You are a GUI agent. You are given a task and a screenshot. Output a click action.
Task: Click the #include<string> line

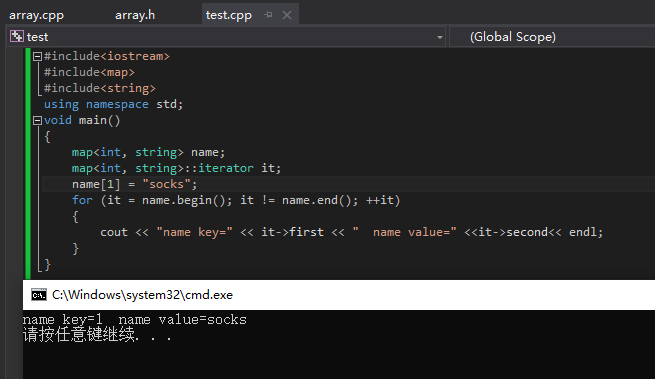[99, 88]
